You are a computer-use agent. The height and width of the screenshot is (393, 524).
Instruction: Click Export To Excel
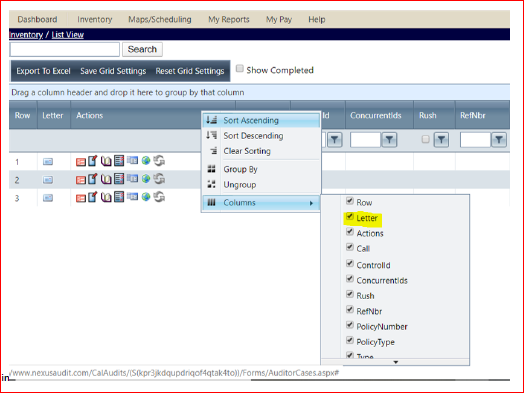43,71
